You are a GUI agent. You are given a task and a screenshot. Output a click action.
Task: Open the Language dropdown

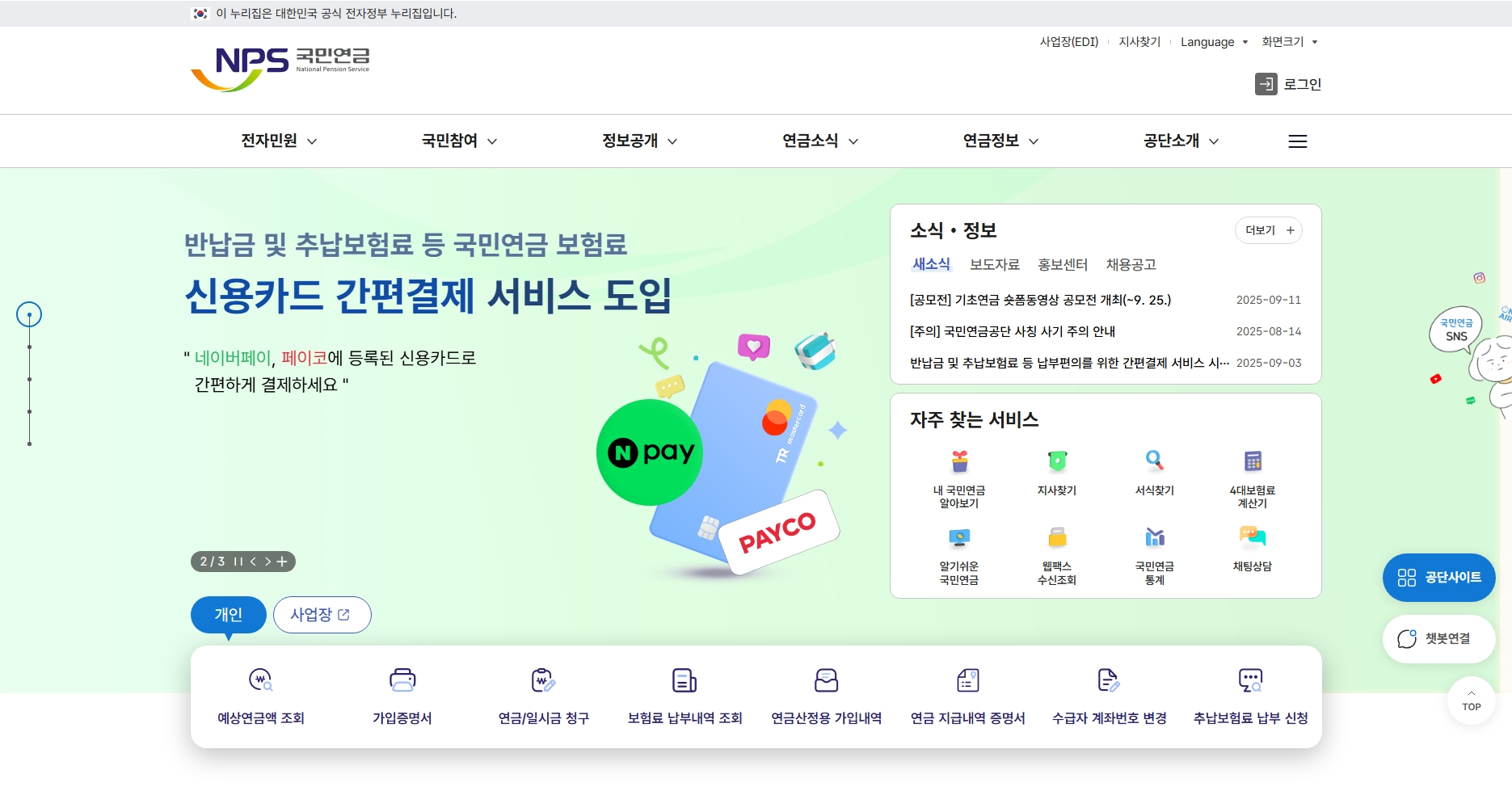pos(1214,42)
